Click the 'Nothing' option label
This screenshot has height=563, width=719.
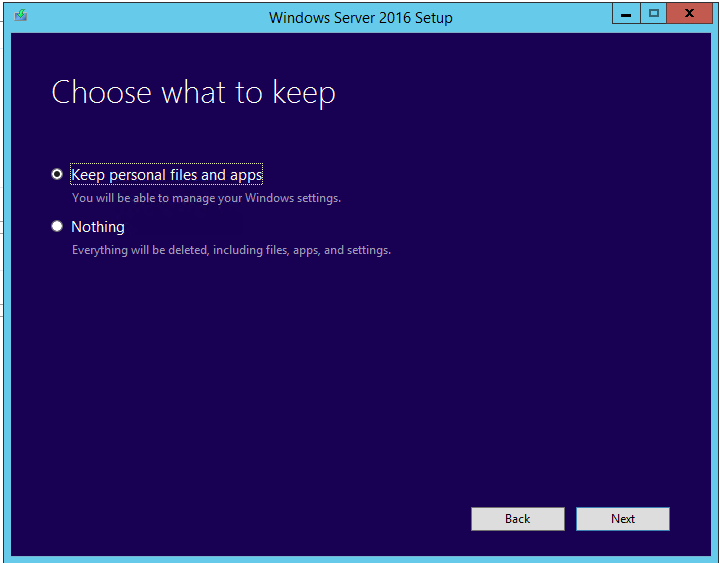click(x=98, y=226)
